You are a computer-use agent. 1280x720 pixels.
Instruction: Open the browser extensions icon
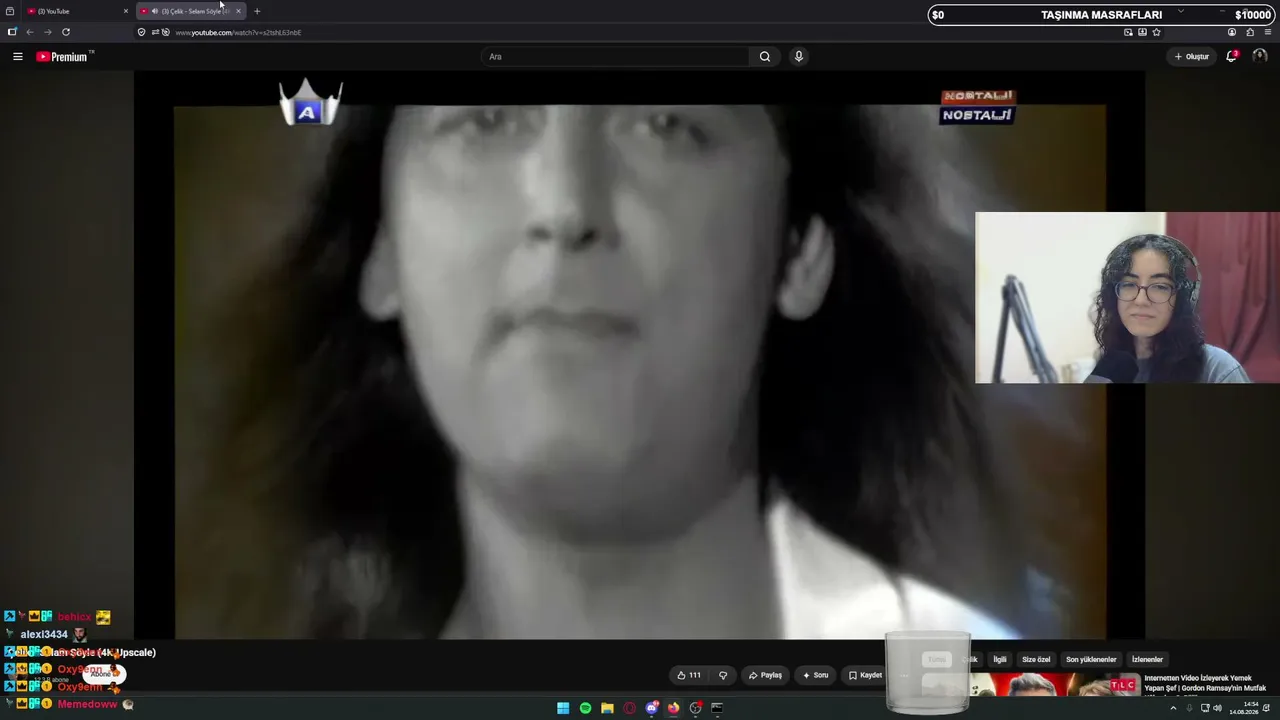[1250, 32]
